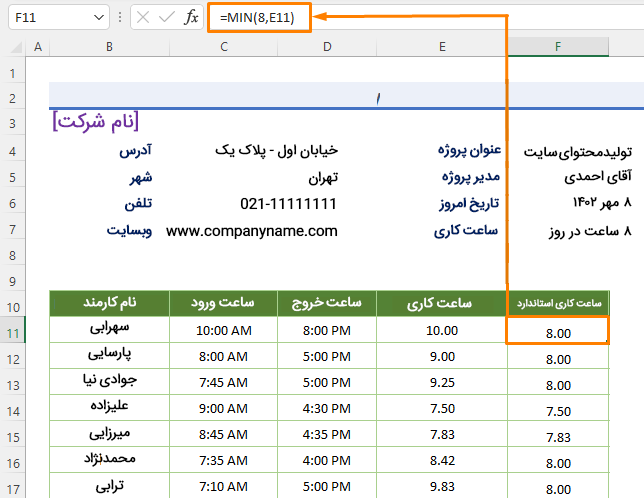Select the phone number 021-11111111 cell
This screenshot has height=498, width=644.
[289, 204]
